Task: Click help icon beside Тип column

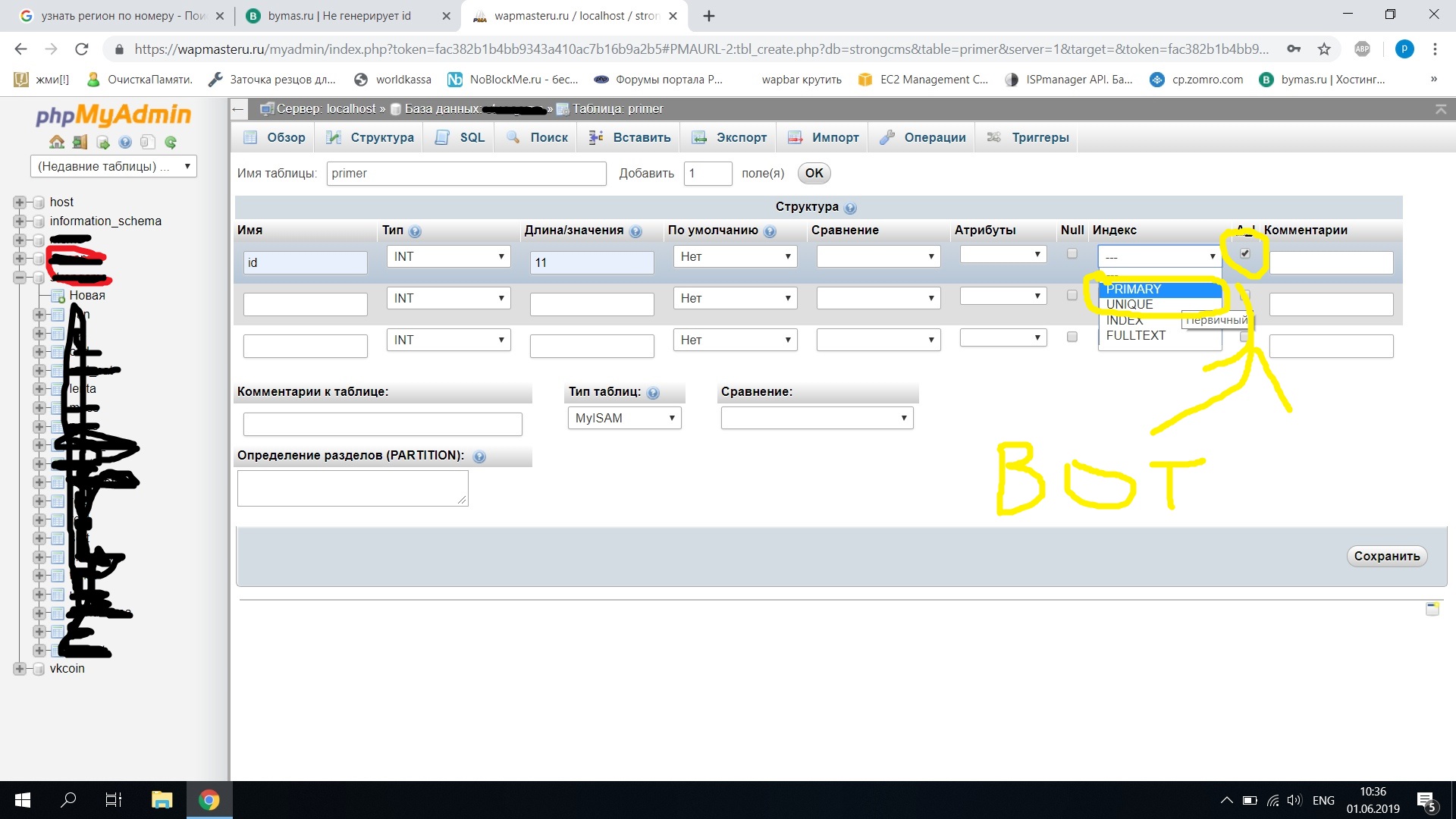Action: (x=415, y=231)
